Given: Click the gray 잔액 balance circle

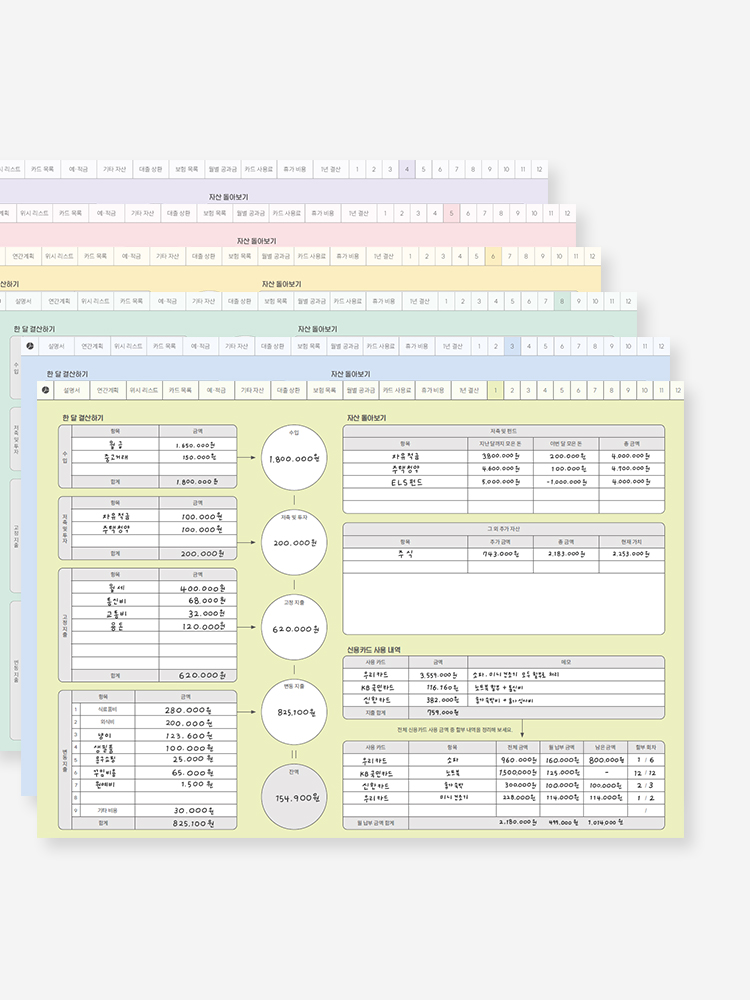Looking at the screenshot, I should (x=294, y=797).
